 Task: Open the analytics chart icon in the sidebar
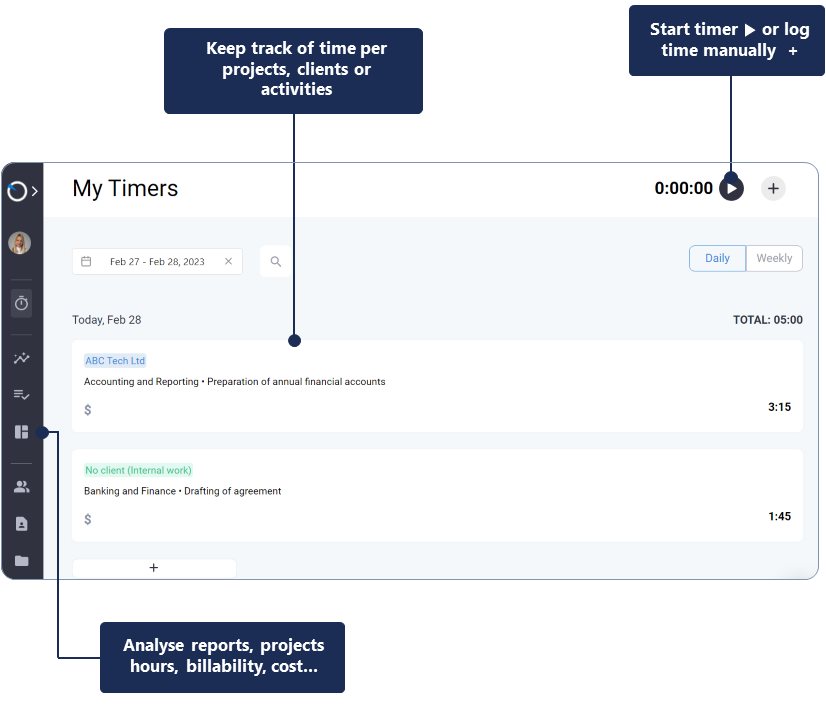tap(22, 358)
